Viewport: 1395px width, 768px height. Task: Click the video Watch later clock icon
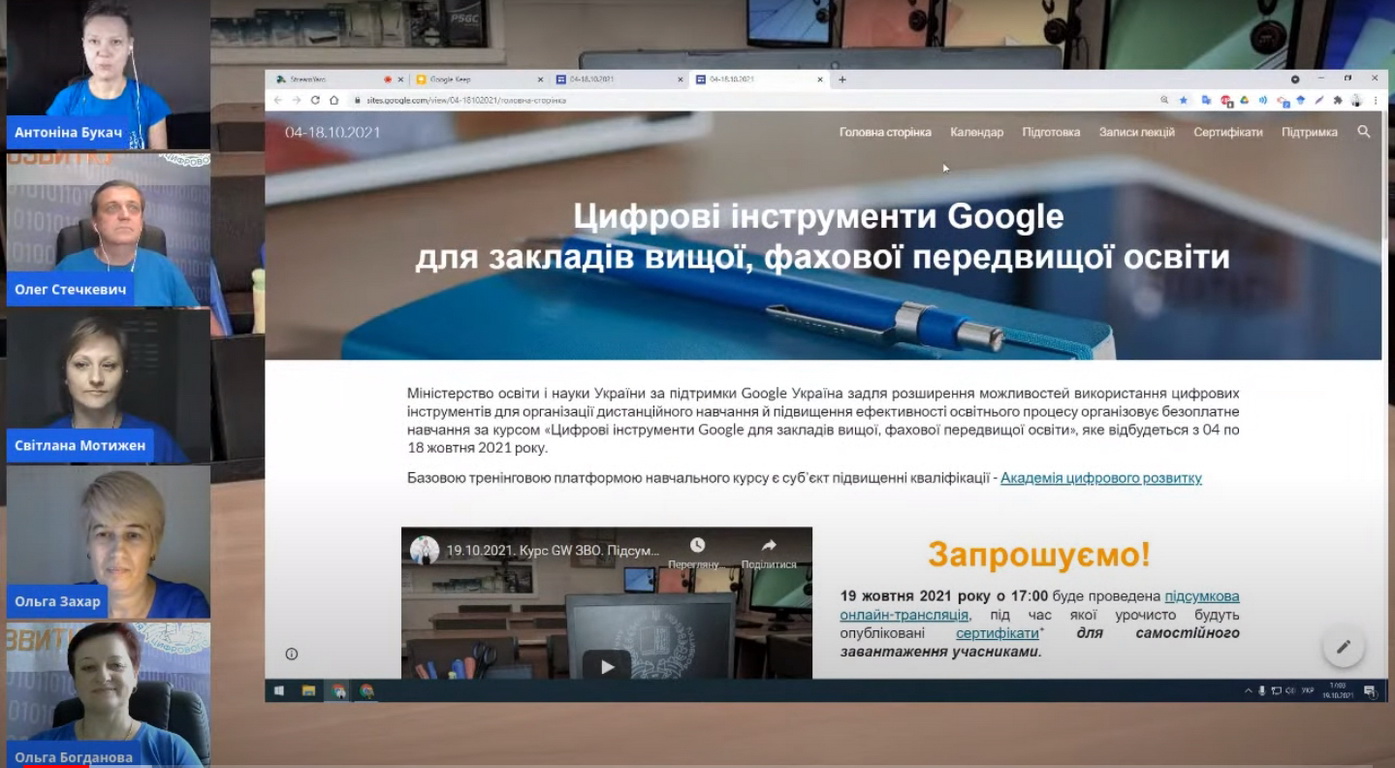[697, 545]
